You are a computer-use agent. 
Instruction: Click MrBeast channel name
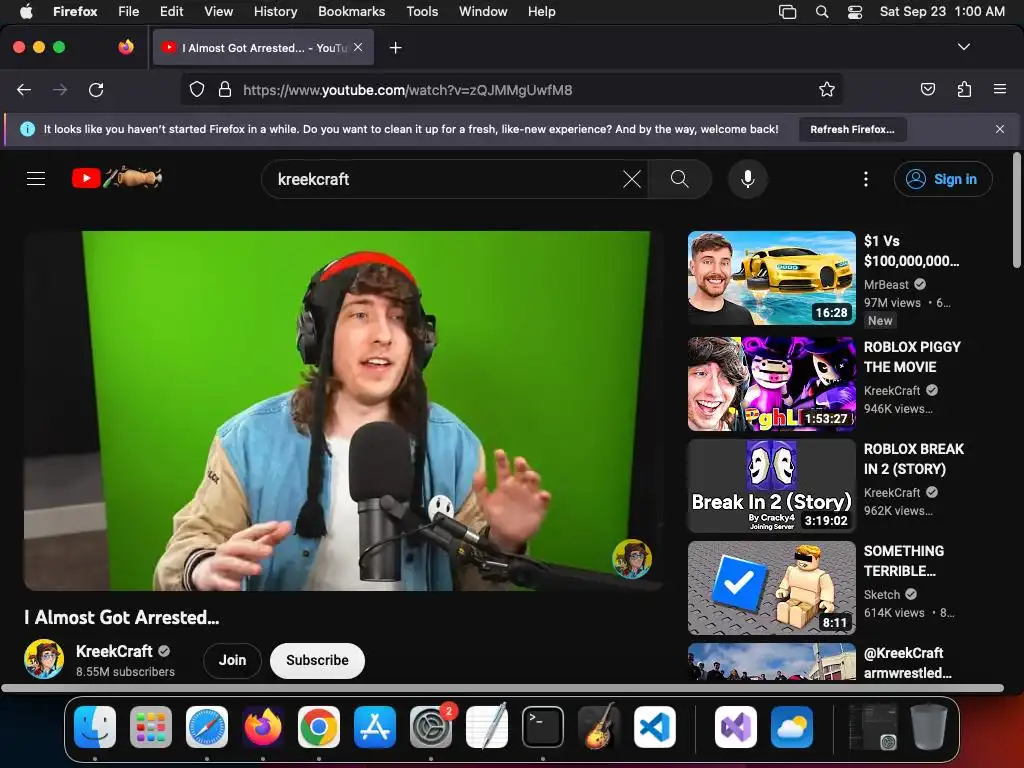pyautogui.click(x=886, y=285)
